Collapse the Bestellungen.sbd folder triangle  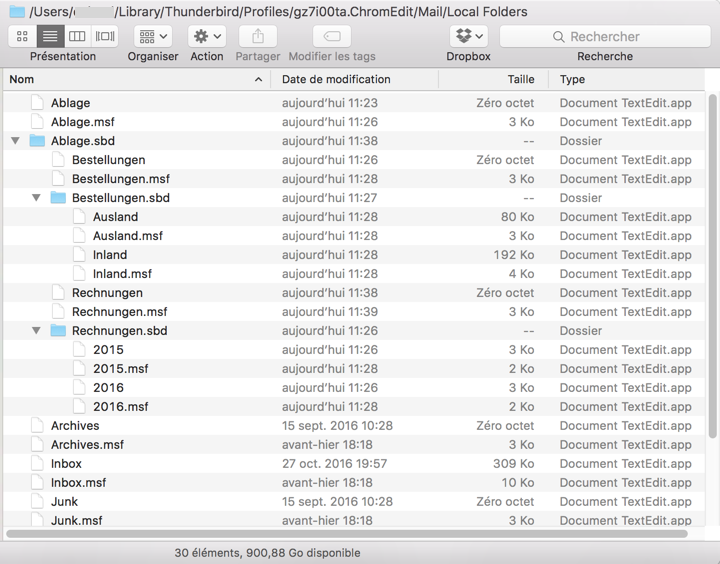tap(36, 198)
